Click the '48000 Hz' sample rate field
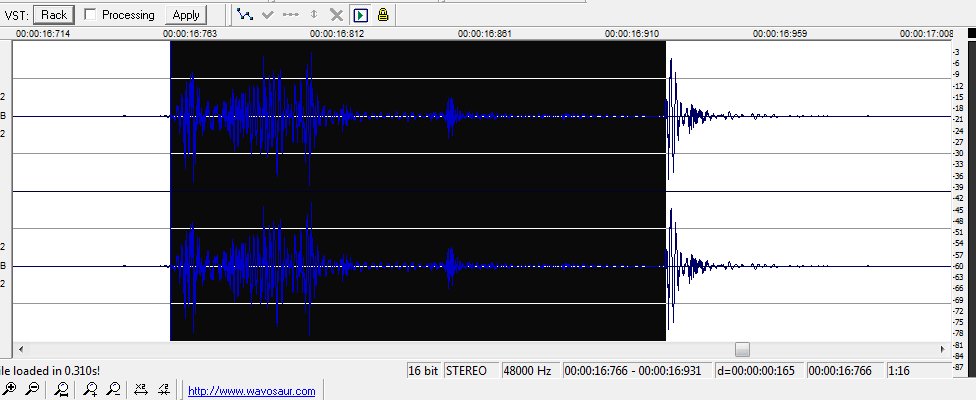 529,371
